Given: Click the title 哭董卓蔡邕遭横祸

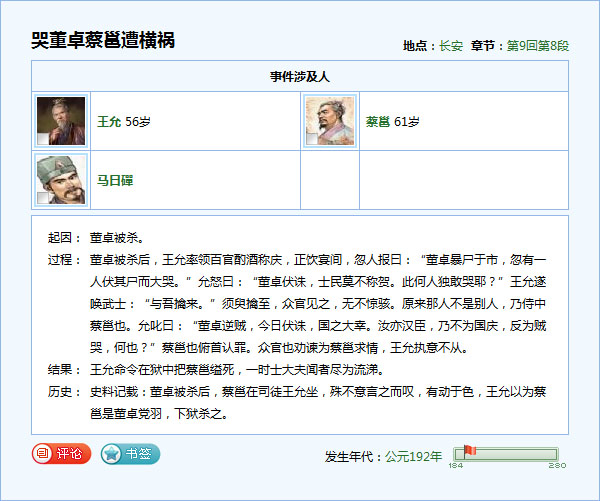Looking at the screenshot, I should click(103, 41).
